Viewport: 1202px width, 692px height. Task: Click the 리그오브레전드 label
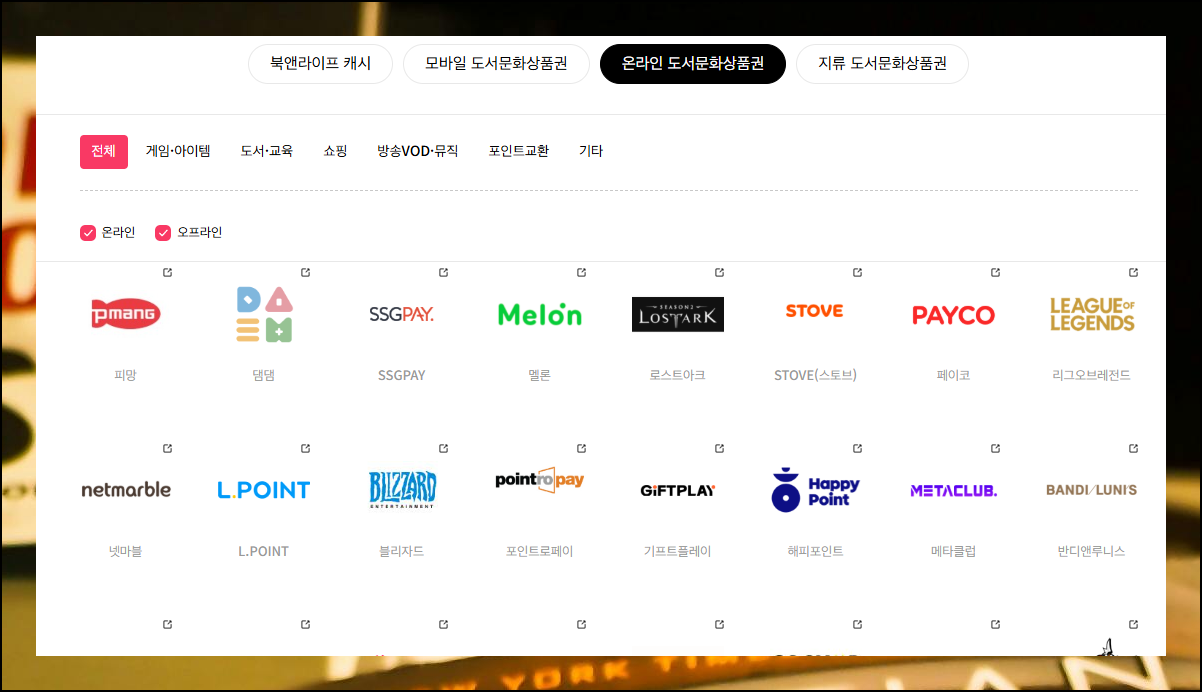[x=1092, y=375]
